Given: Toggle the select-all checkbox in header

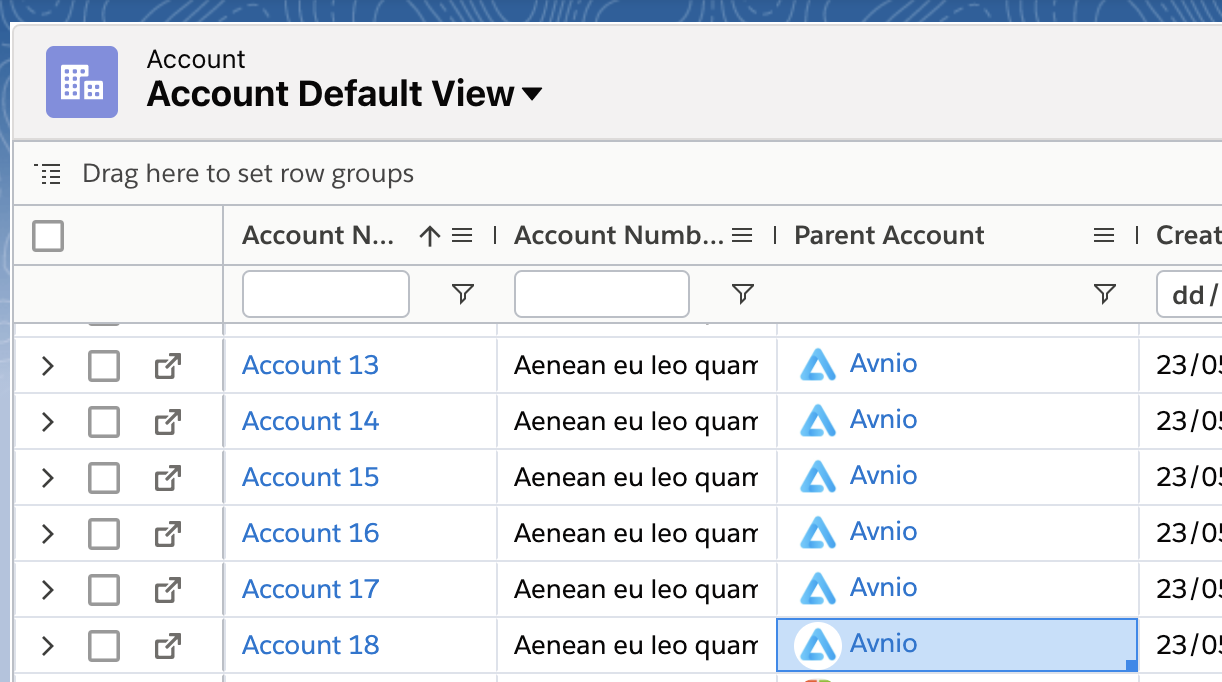Looking at the screenshot, I should [x=48, y=236].
